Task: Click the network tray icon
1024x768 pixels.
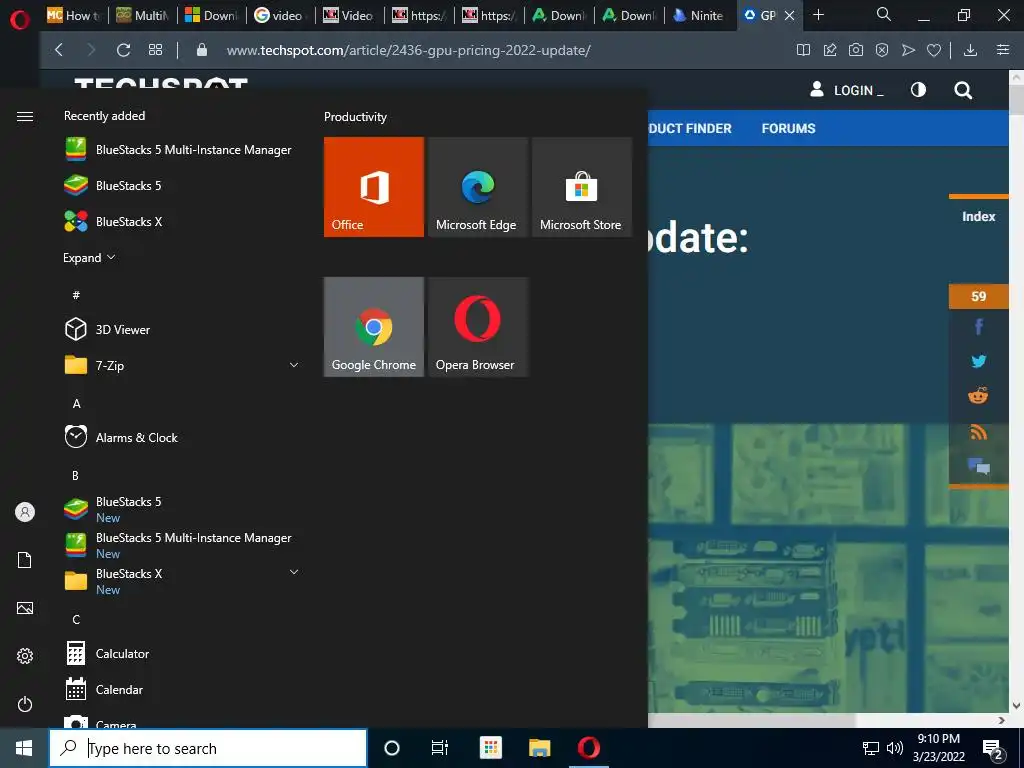Action: (x=871, y=748)
